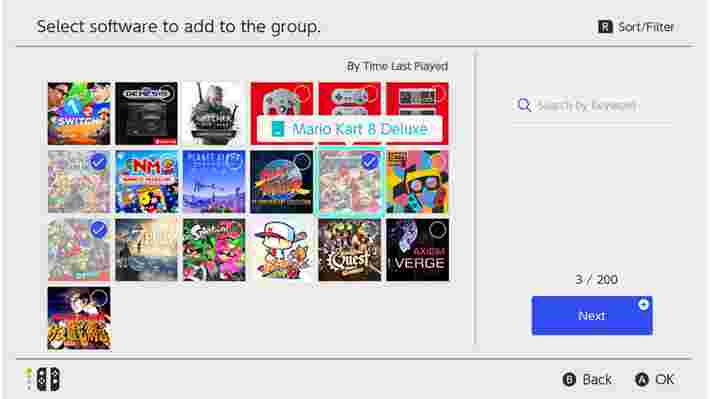Click Back in the bottom bar
Screen dimensions: 710x399
[x=587, y=380]
